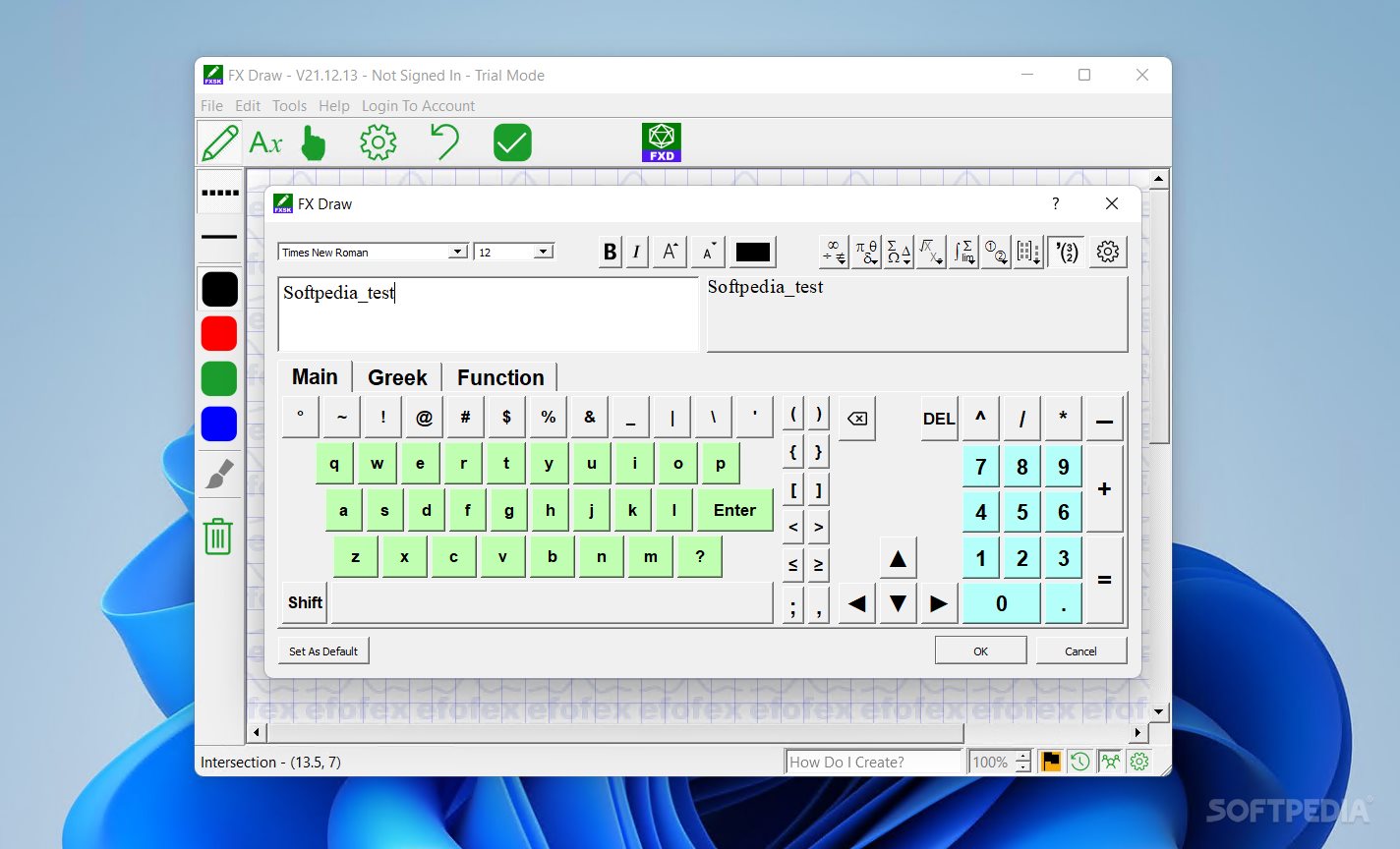Select the red color swatch in sidebar
This screenshot has height=849, width=1400.
point(219,333)
